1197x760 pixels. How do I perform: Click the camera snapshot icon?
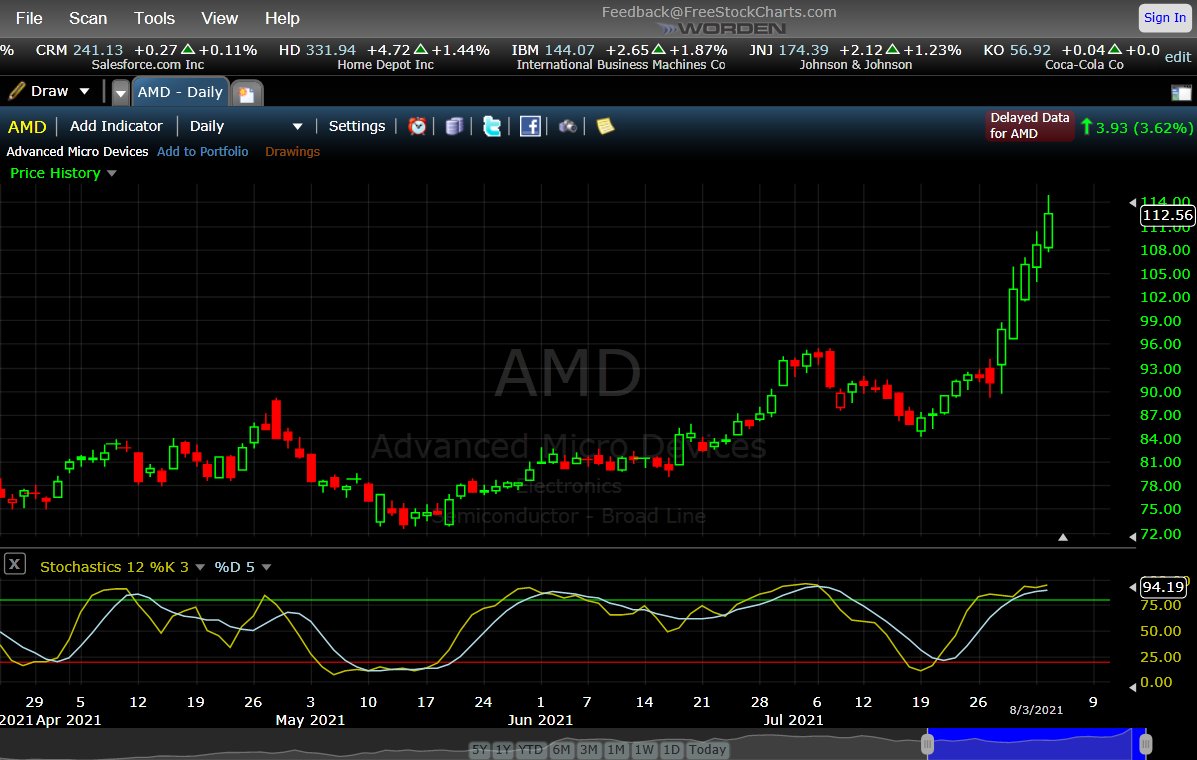pyautogui.click(x=567, y=126)
